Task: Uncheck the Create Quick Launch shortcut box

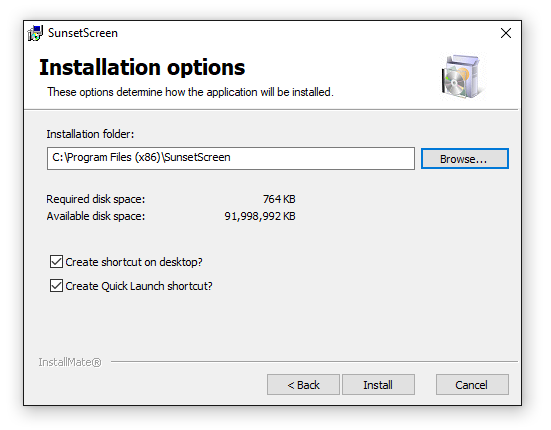Action: point(56,286)
